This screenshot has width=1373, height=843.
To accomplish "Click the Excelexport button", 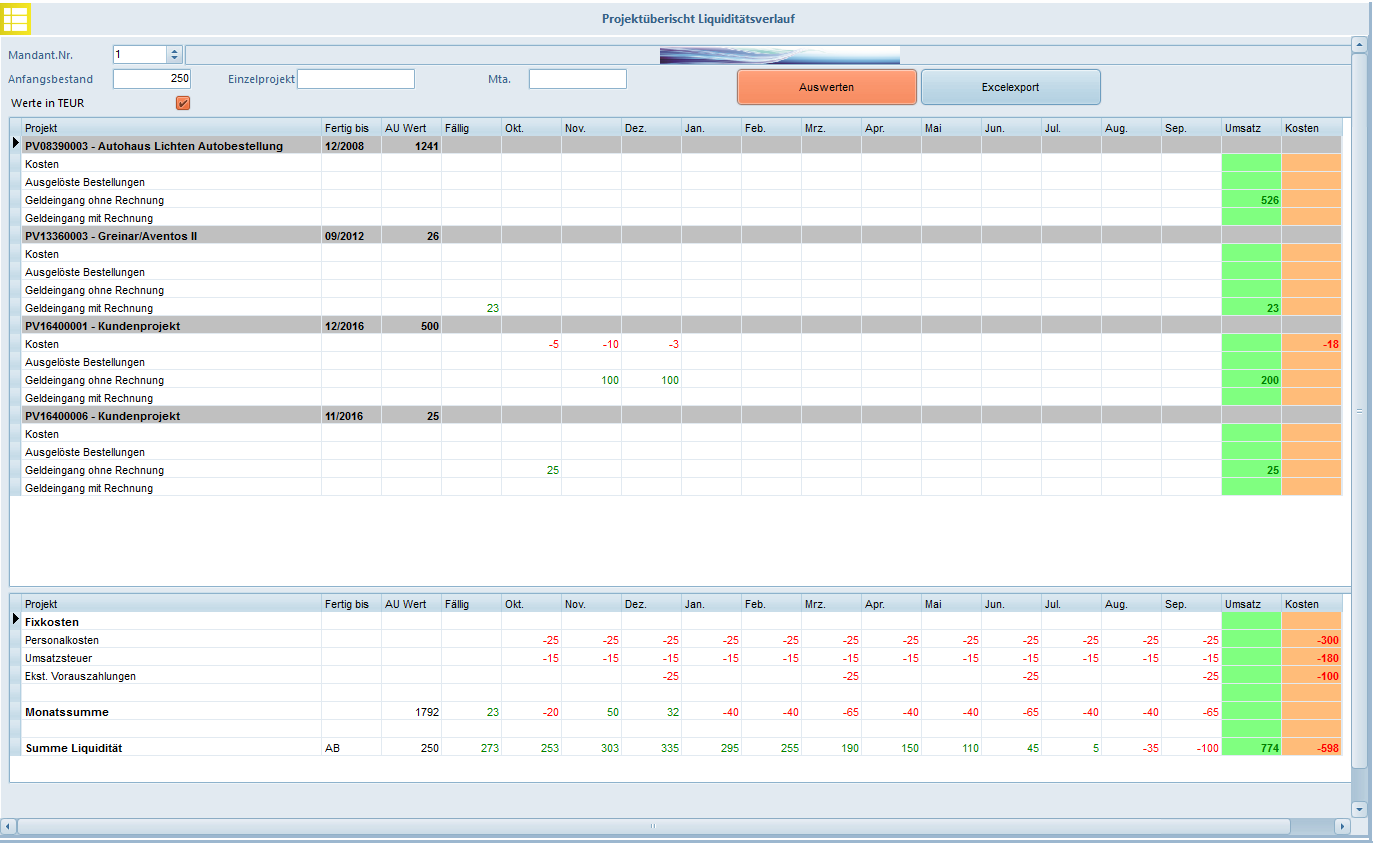I will click(x=1010, y=87).
